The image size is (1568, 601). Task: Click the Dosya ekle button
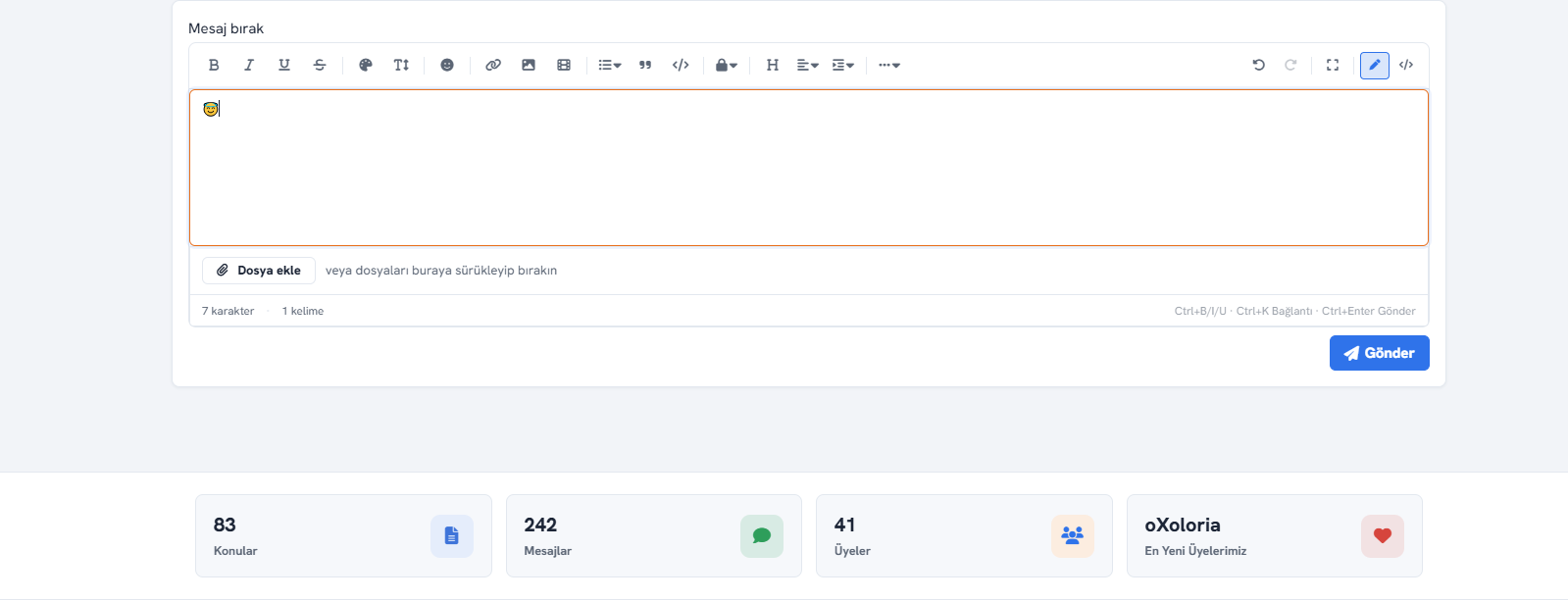pyautogui.click(x=259, y=271)
